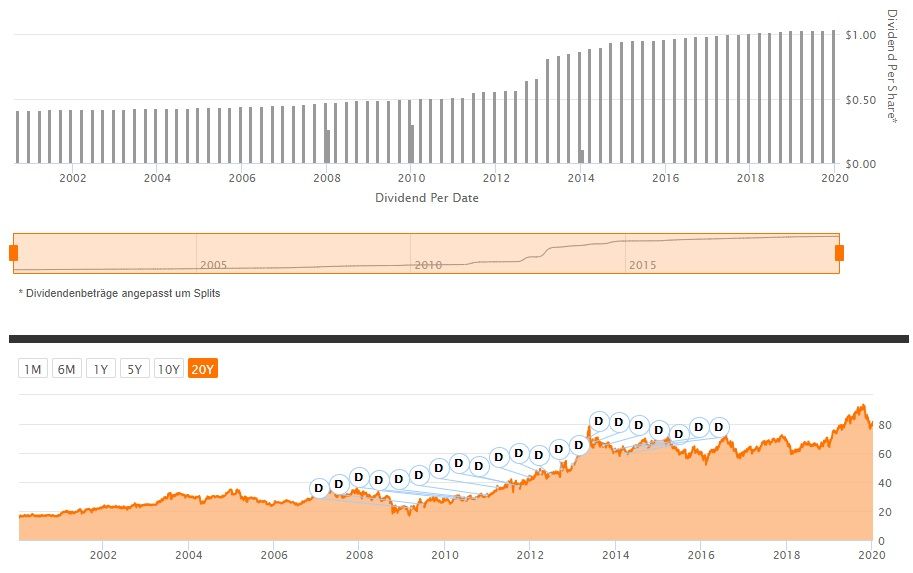Screen dimensions: 913x573
Task: Set the chart to 10Y
Action: coord(169,369)
